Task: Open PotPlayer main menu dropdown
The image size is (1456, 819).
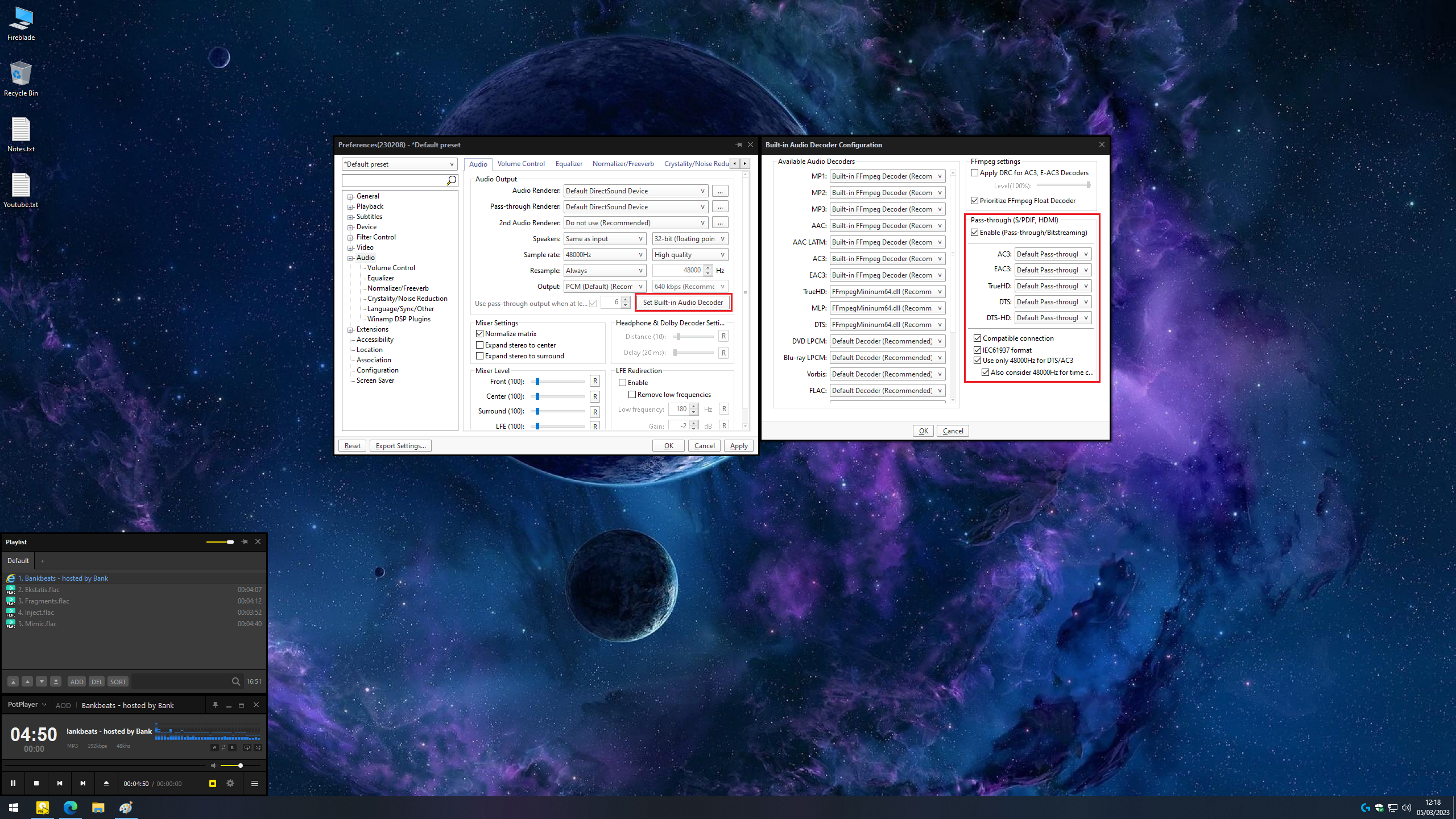Action: 27,705
